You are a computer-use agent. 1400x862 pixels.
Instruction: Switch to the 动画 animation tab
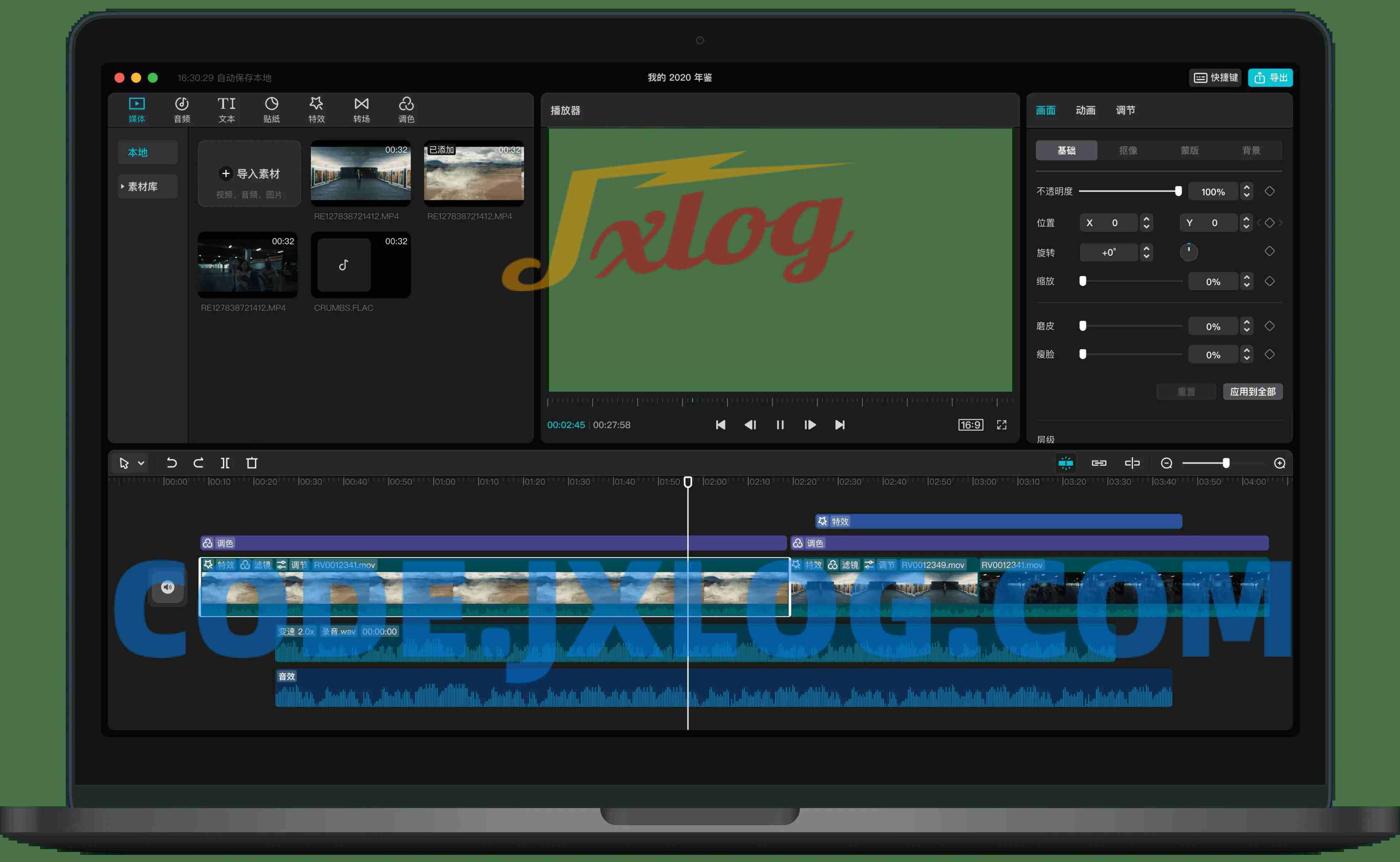(x=1085, y=110)
